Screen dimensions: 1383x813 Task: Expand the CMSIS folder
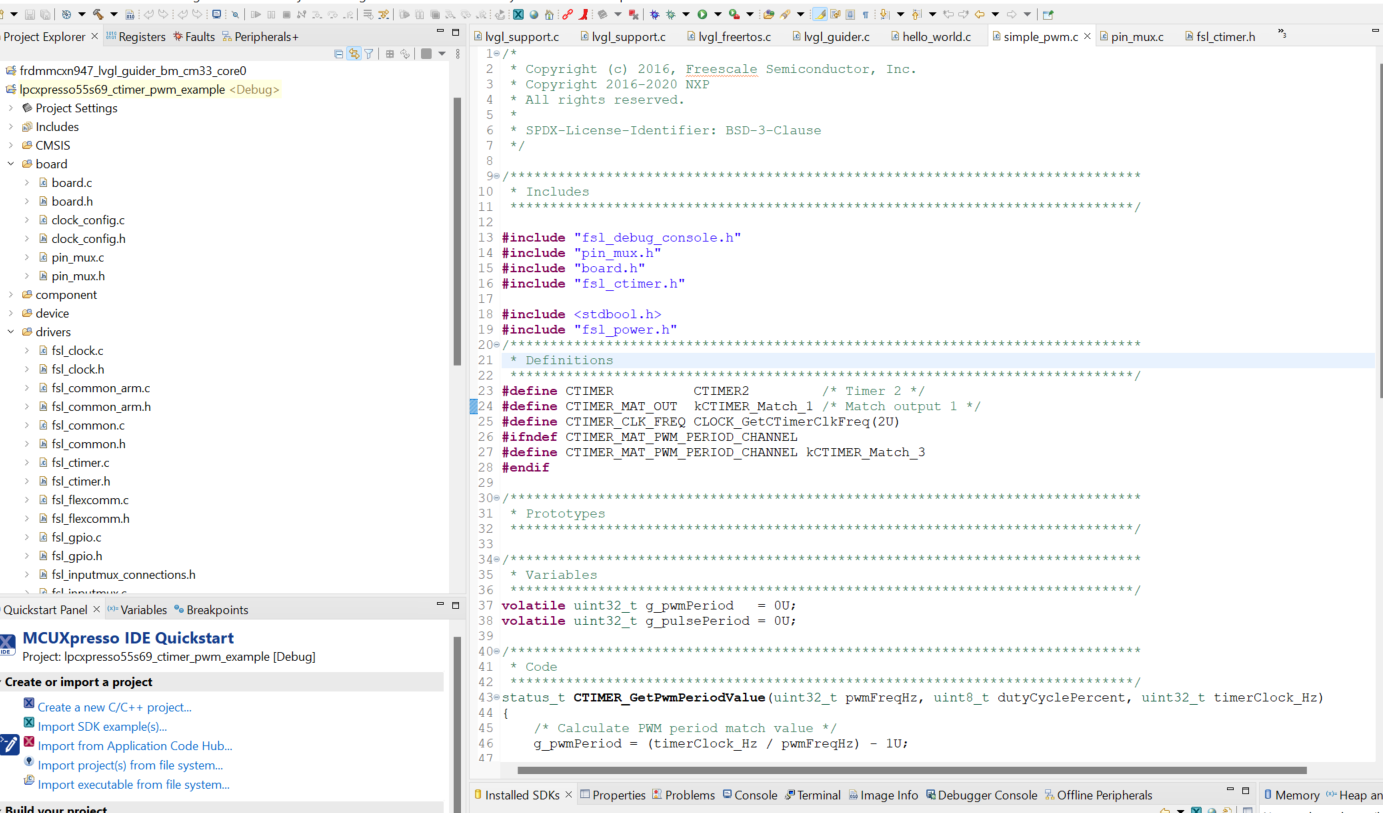(11, 145)
